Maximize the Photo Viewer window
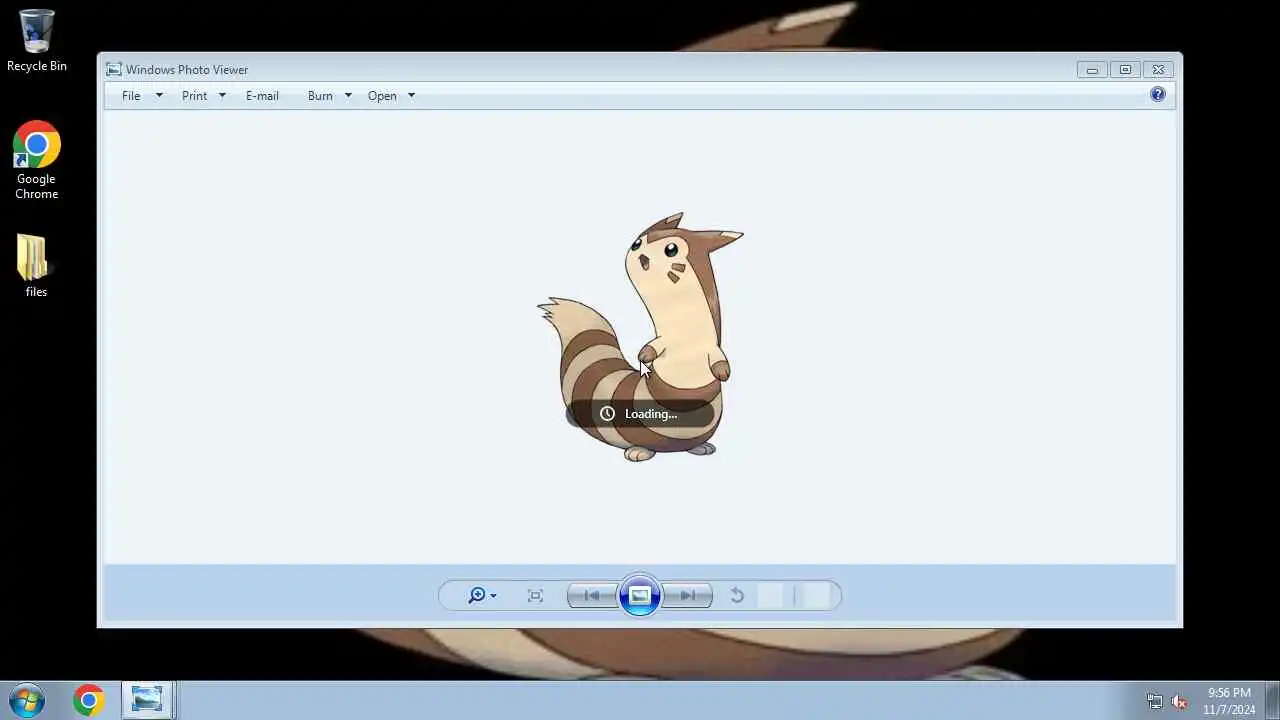 point(1125,69)
